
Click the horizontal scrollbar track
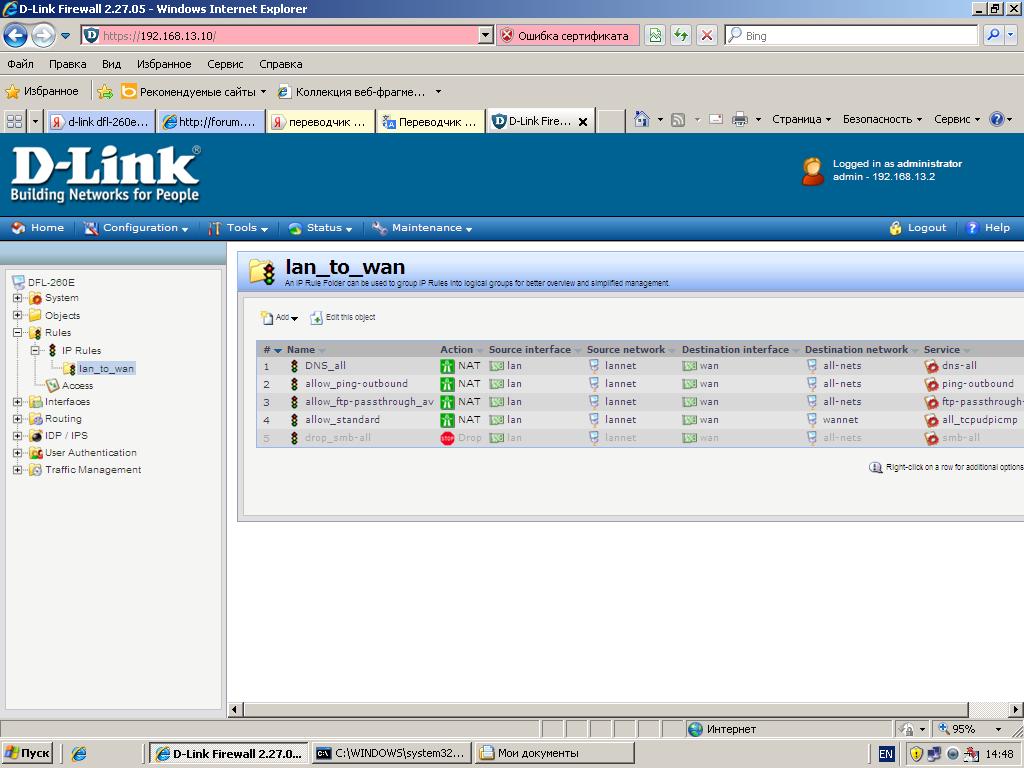coord(605,709)
